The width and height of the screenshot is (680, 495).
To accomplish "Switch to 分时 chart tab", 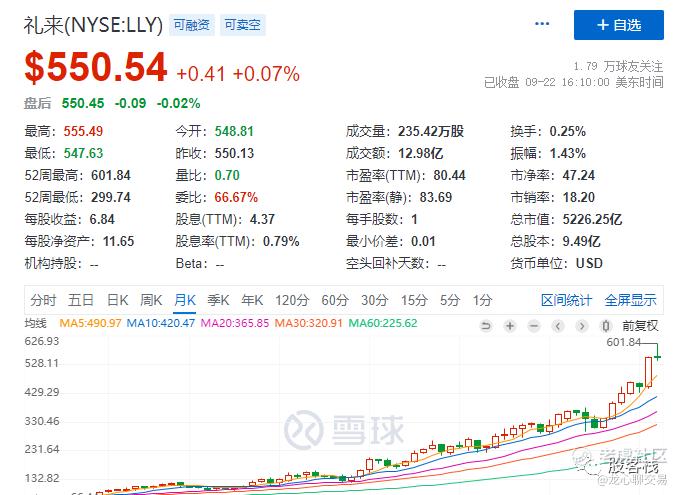I will (x=43, y=300).
